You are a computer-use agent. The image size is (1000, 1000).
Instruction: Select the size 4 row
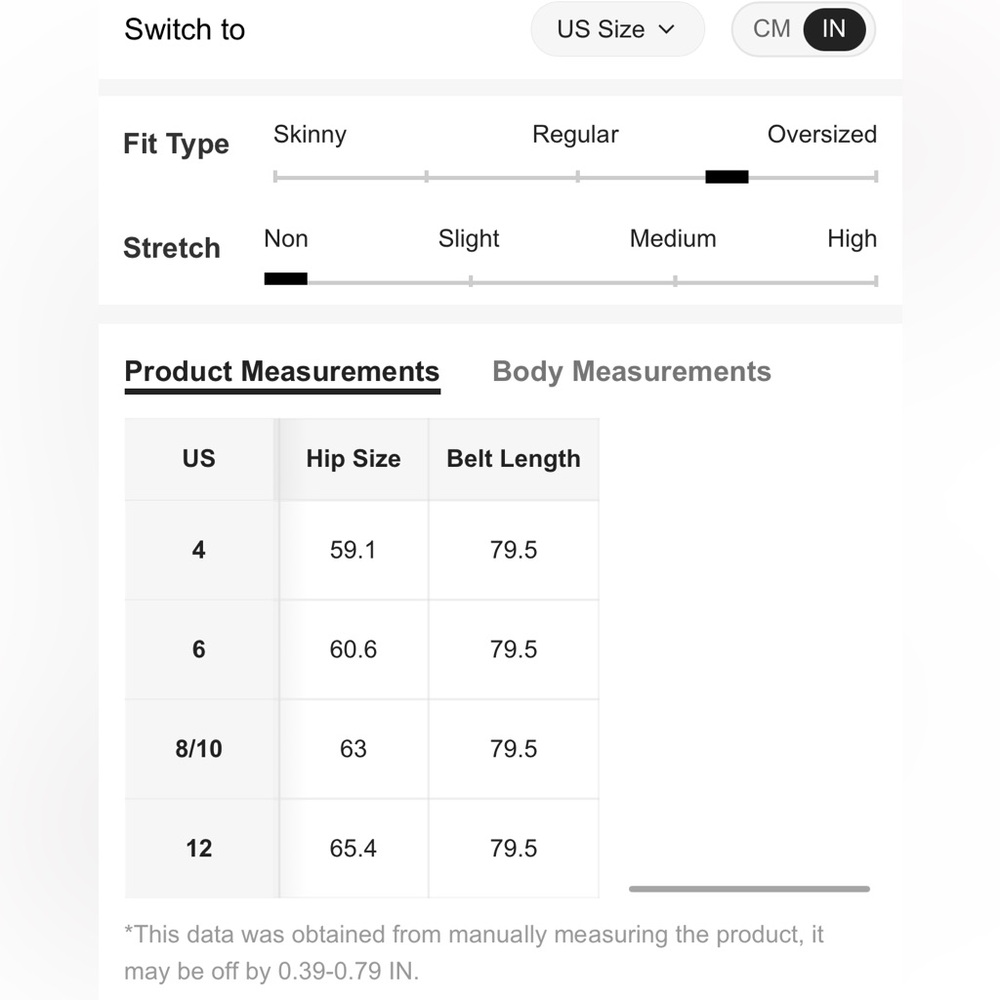coord(362,550)
